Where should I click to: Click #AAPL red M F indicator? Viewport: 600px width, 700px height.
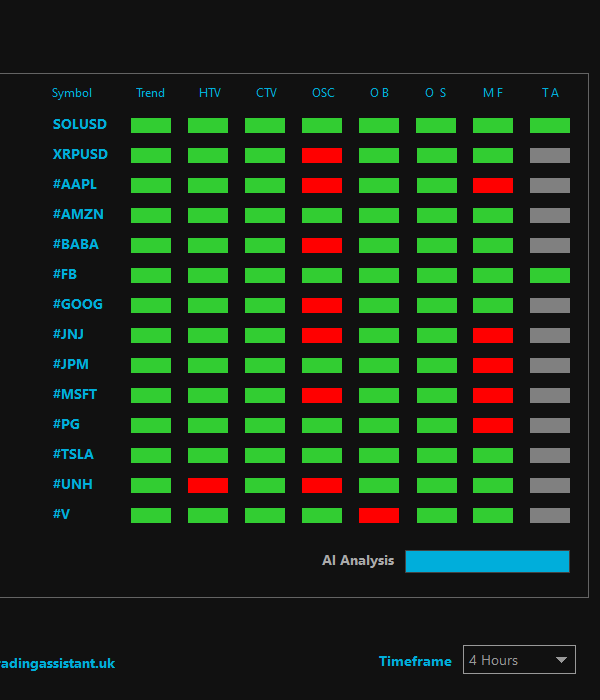pos(493,185)
